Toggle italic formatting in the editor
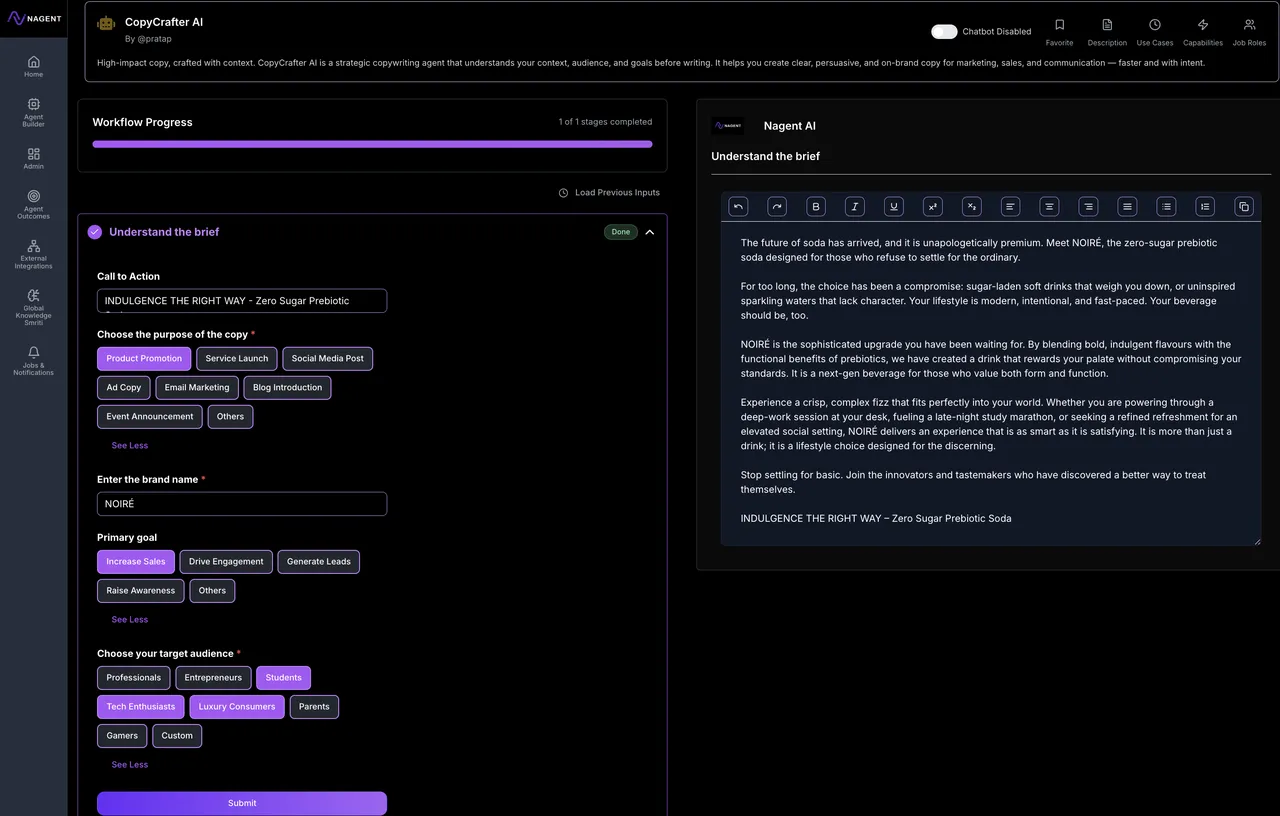The image size is (1280, 816). pyautogui.click(x=855, y=206)
